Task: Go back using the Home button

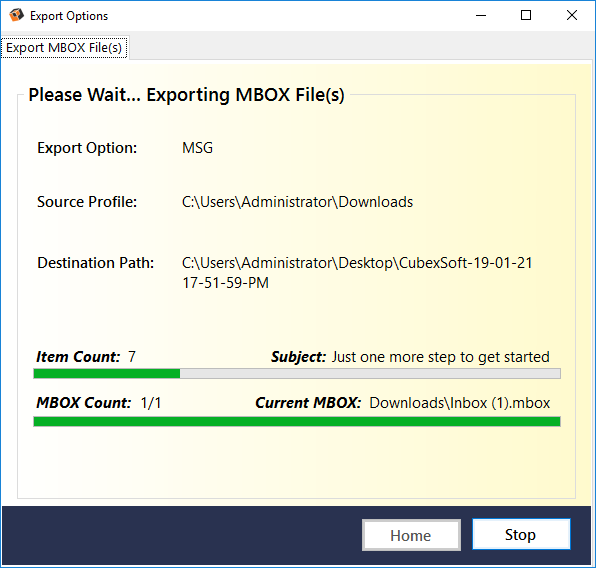Action: pos(411,535)
